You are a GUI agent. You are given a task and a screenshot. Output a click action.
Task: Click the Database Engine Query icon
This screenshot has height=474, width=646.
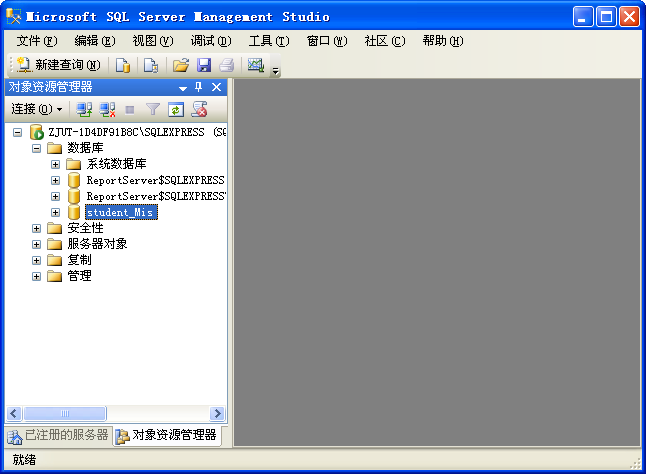tap(123, 65)
